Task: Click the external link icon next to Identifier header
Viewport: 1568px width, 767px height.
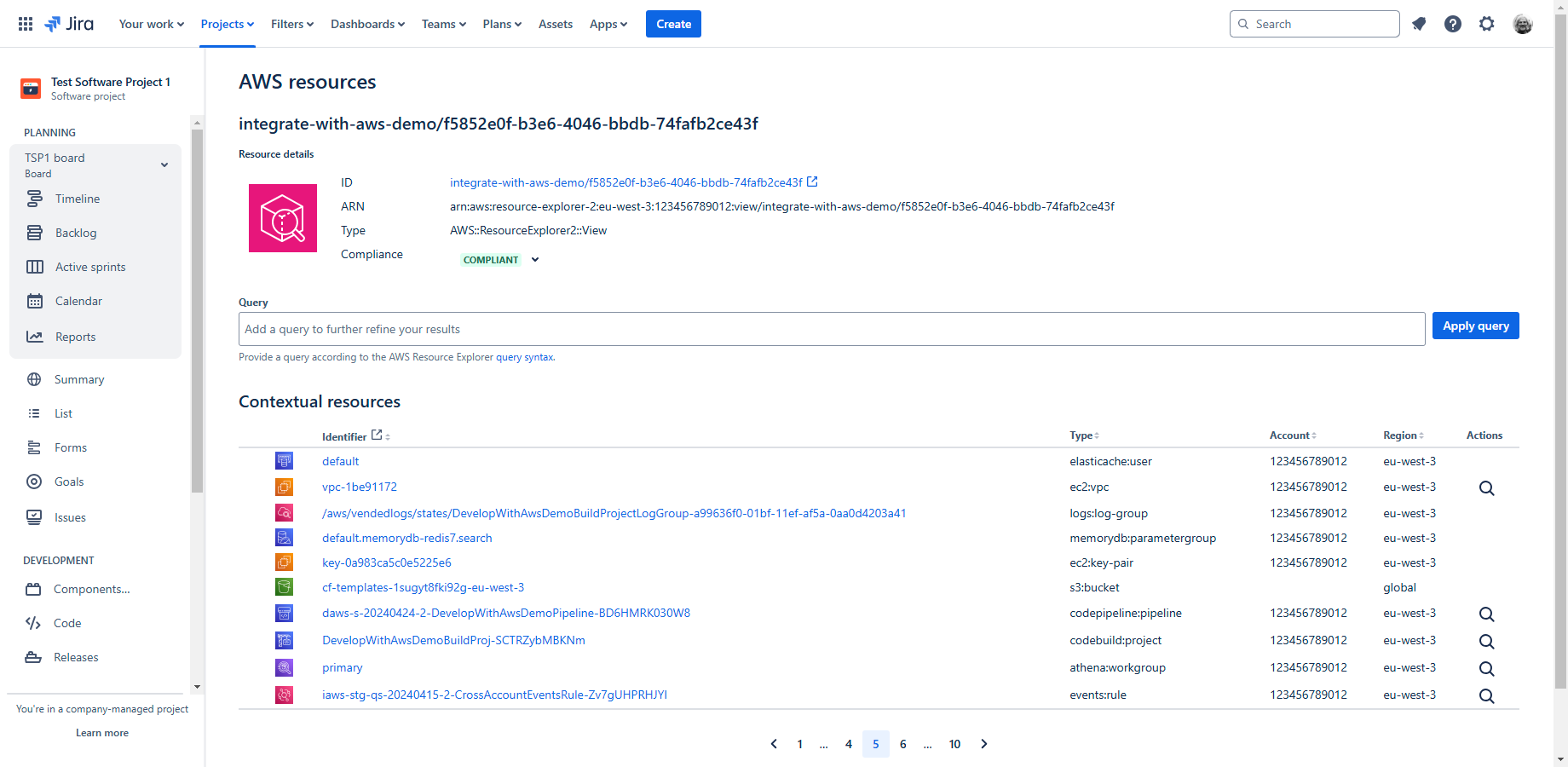Action: pyautogui.click(x=377, y=435)
